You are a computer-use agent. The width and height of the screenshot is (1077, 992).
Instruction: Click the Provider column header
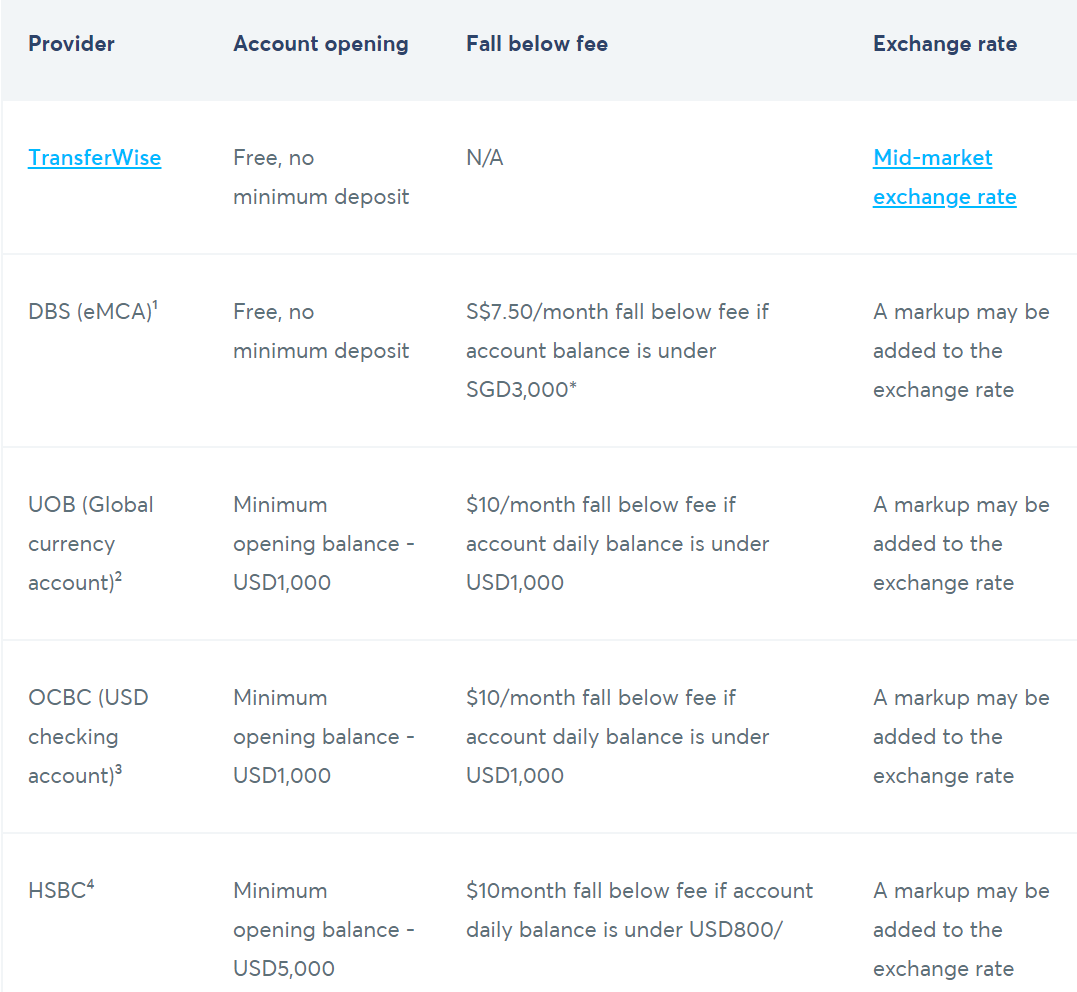click(x=71, y=44)
